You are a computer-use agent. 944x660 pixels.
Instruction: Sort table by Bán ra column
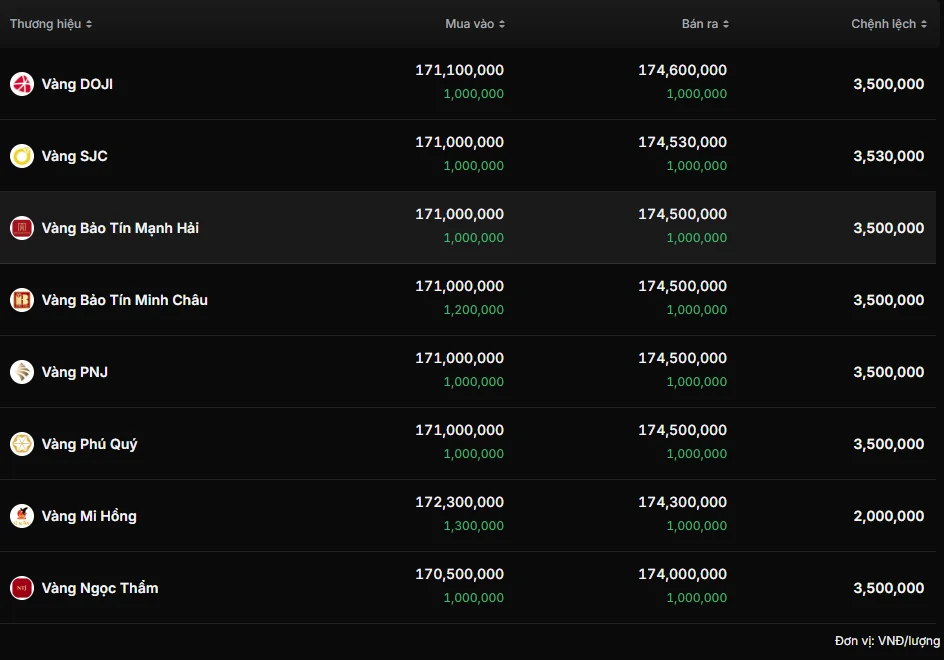[705, 24]
